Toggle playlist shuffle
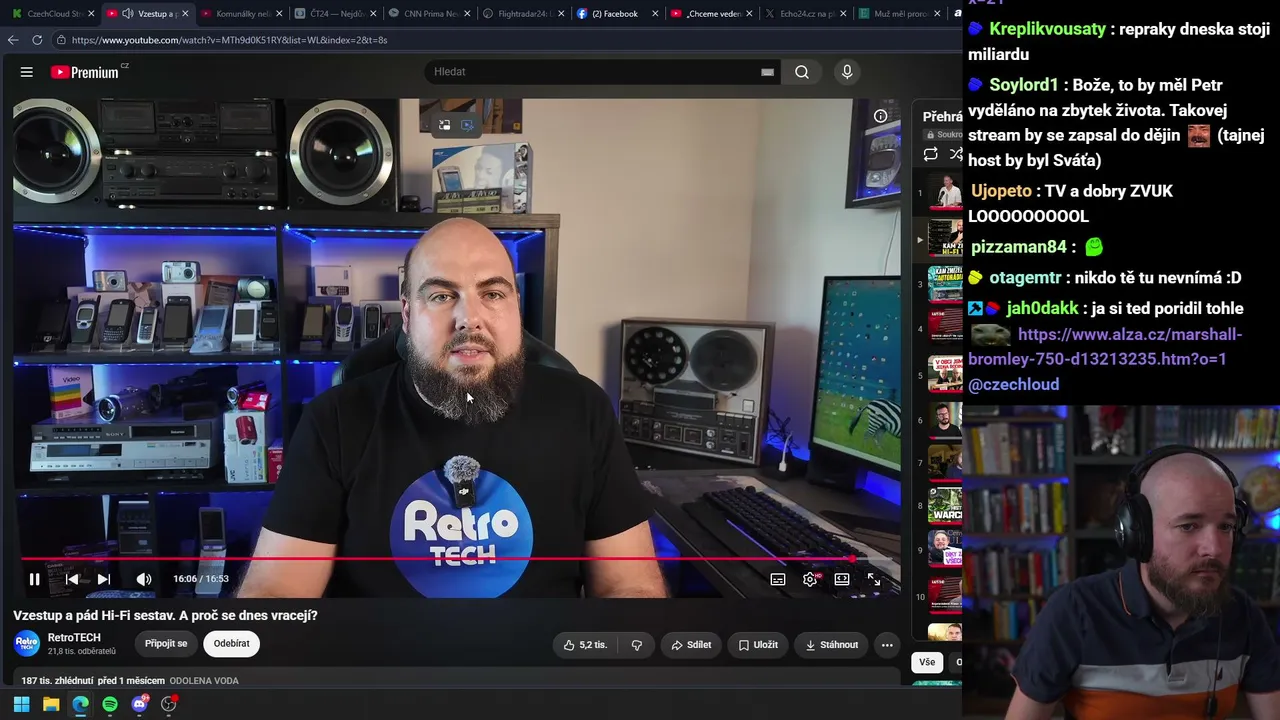The image size is (1280, 720). 955,154
